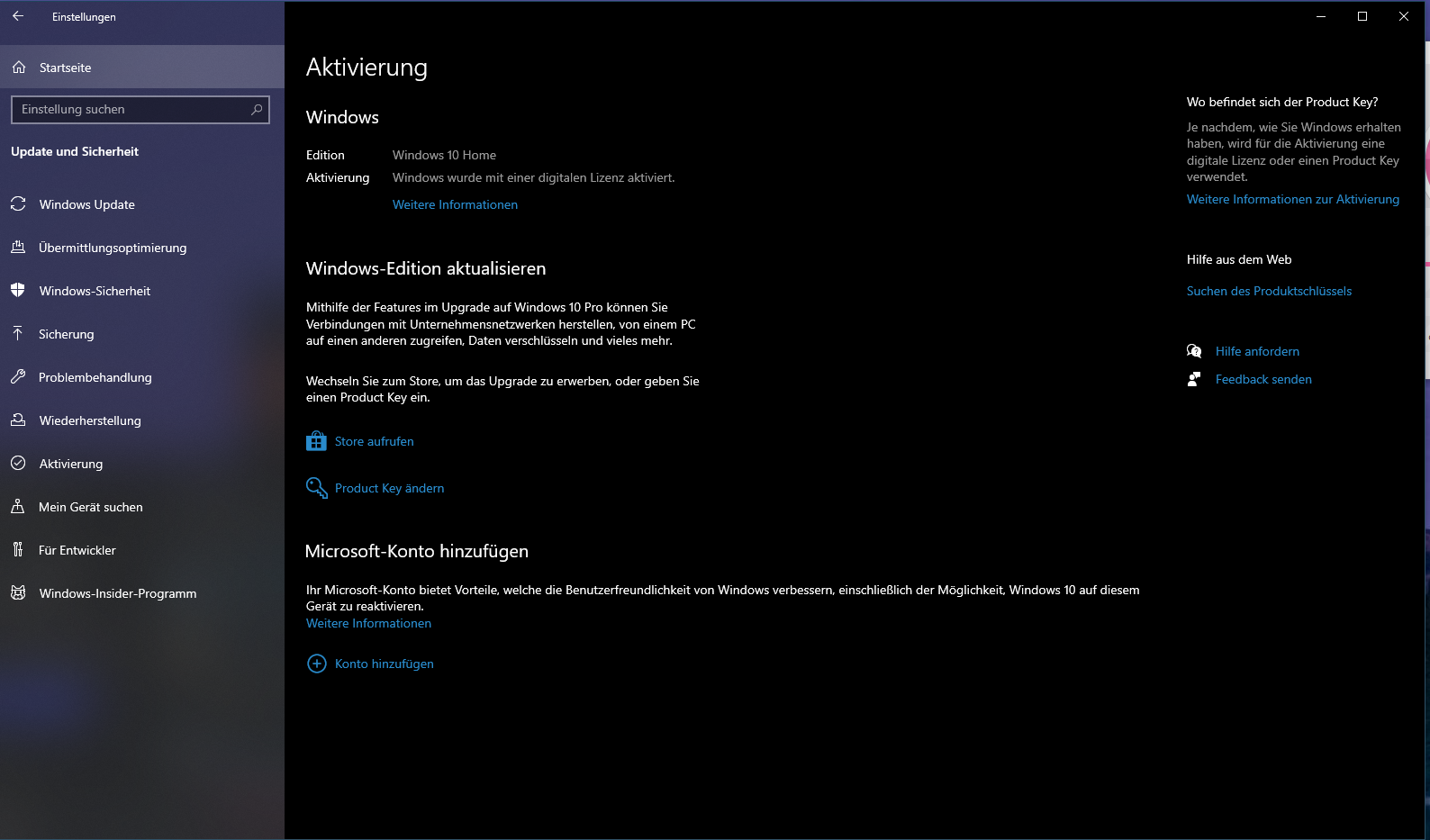Open Mein Gerät suchen page
The height and width of the screenshot is (840, 1430).
142,507
